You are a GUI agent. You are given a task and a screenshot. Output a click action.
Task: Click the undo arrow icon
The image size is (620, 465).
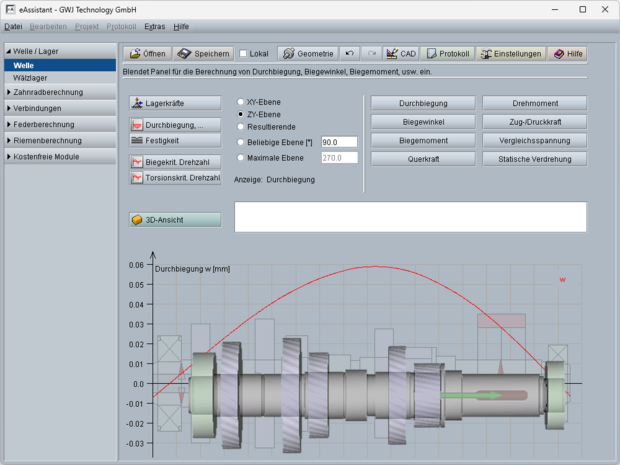349,54
